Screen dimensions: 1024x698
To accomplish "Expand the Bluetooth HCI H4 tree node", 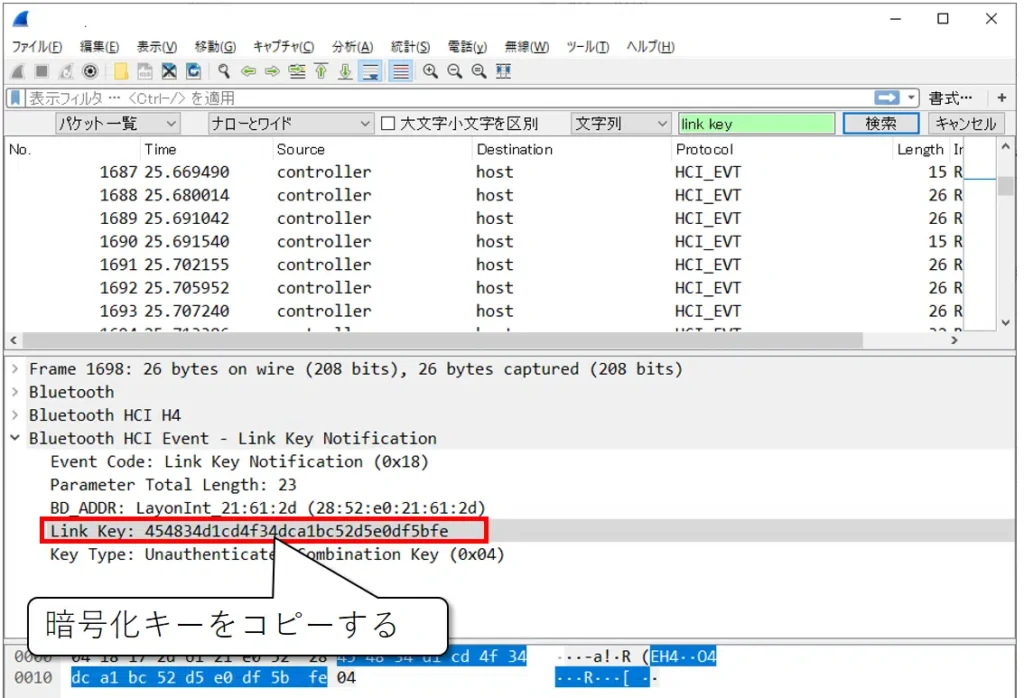I will pyautogui.click(x=15, y=415).
